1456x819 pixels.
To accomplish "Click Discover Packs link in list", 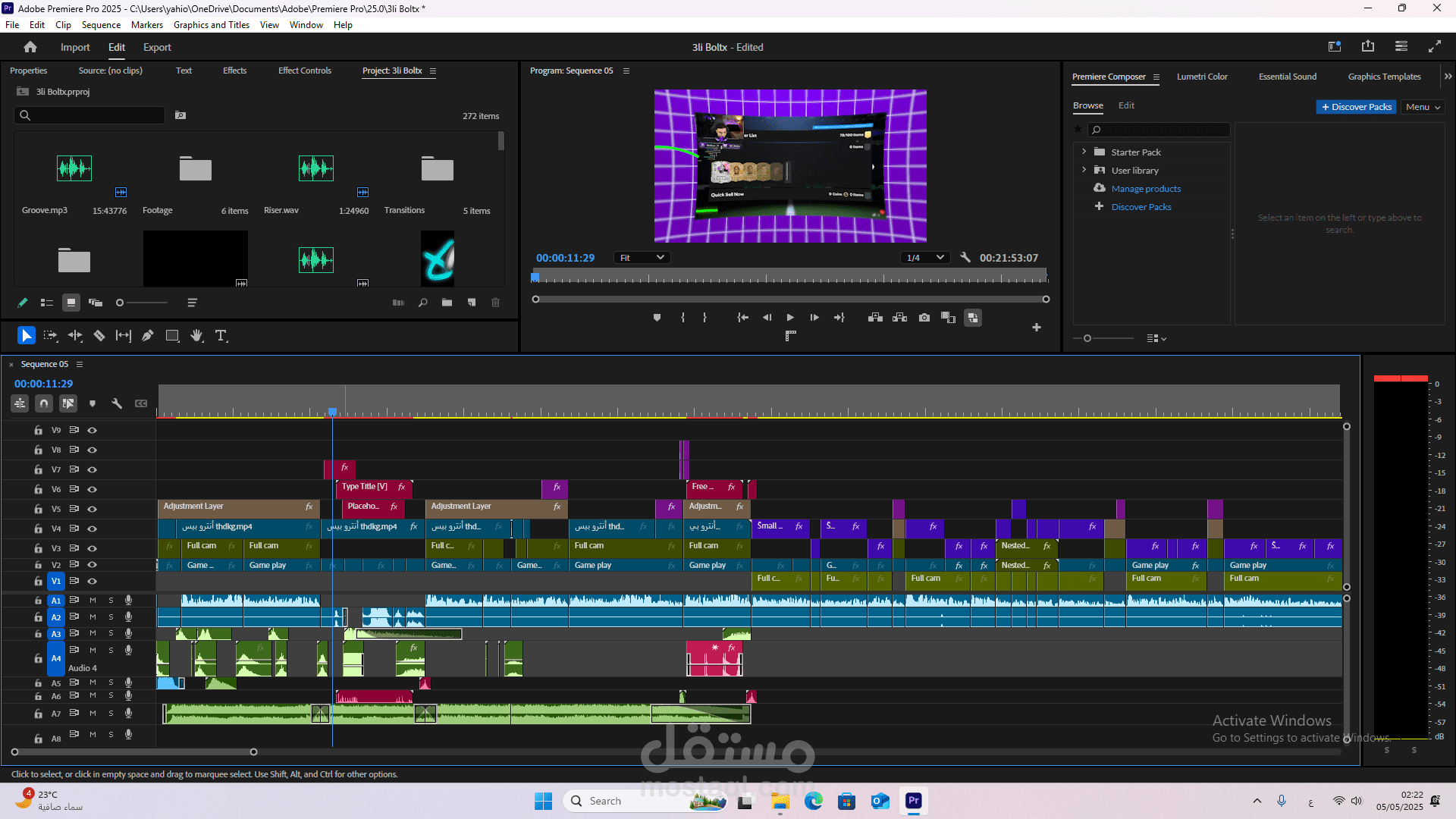I will tap(1141, 207).
